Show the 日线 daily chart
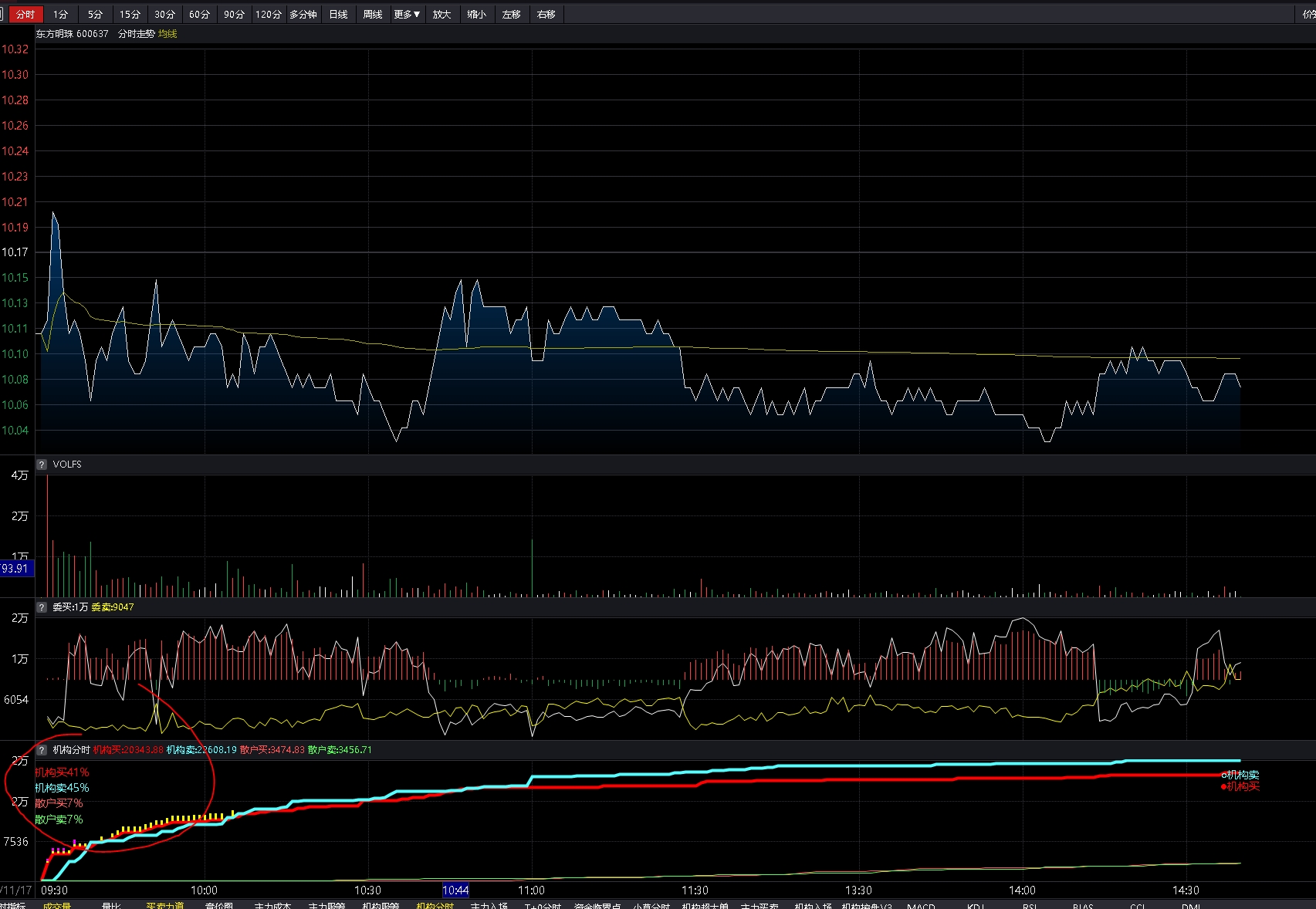This screenshot has width=1316, height=909. click(338, 15)
